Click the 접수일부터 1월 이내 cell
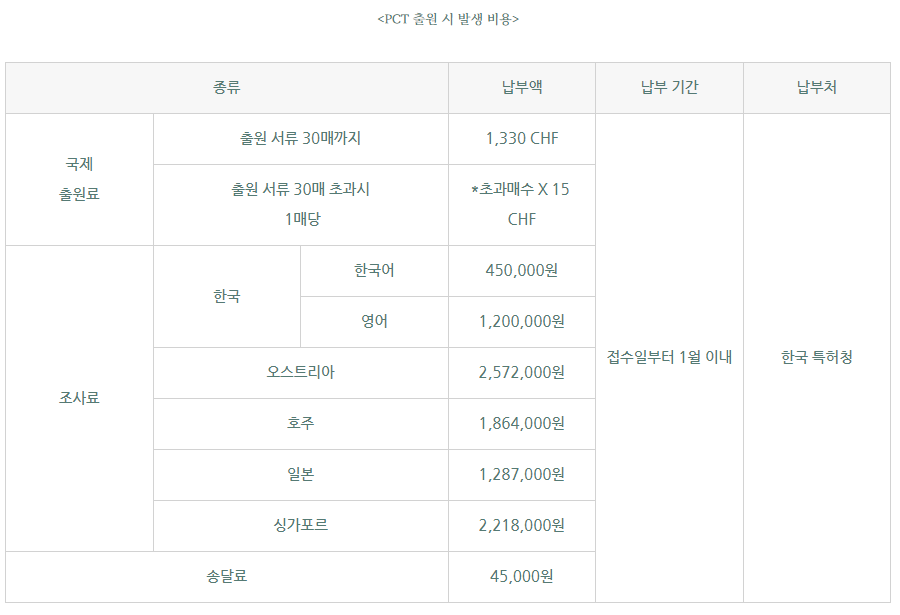The height and width of the screenshot is (615, 900). pyautogui.click(x=669, y=357)
